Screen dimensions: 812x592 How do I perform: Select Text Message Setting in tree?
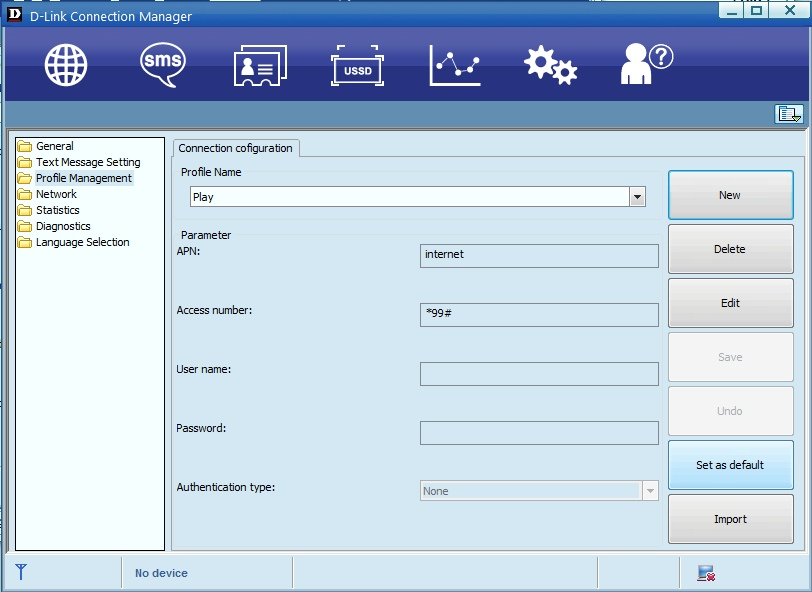(x=88, y=162)
